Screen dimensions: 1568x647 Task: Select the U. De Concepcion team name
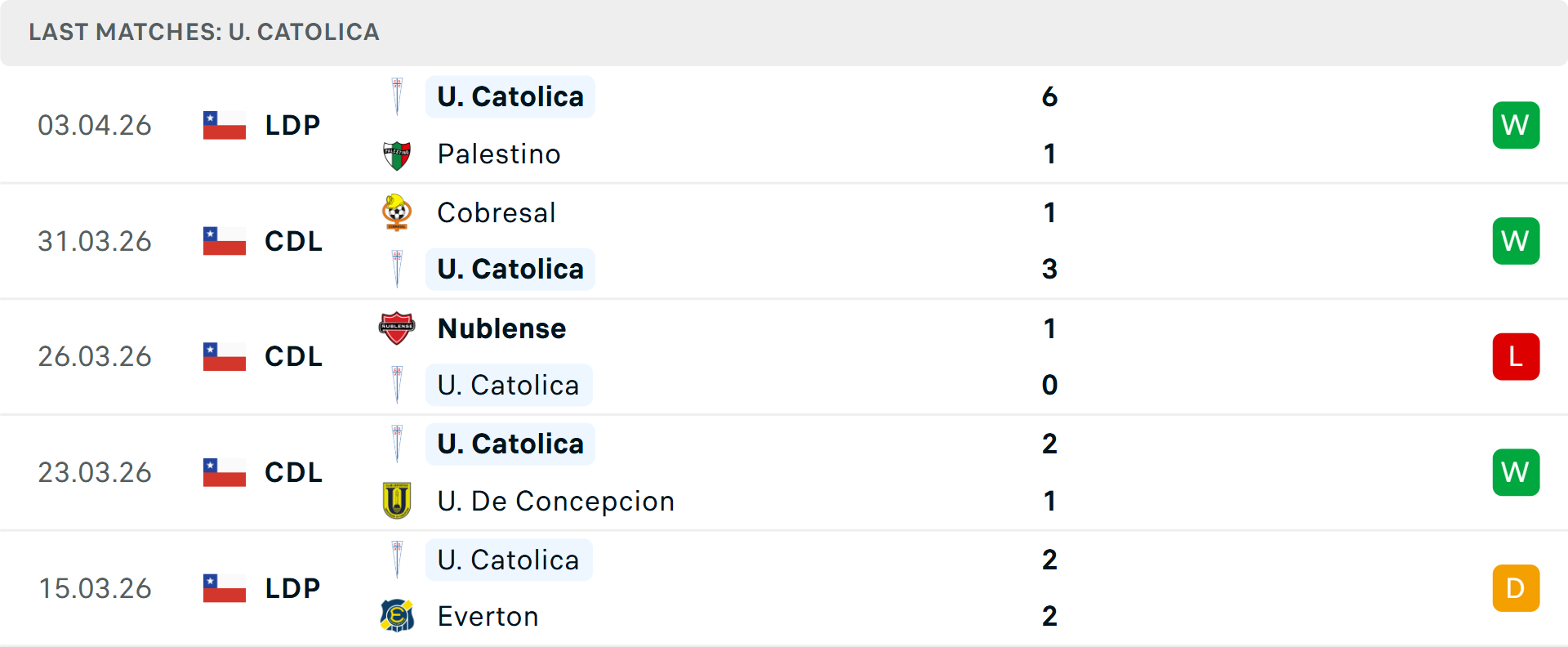click(x=555, y=501)
